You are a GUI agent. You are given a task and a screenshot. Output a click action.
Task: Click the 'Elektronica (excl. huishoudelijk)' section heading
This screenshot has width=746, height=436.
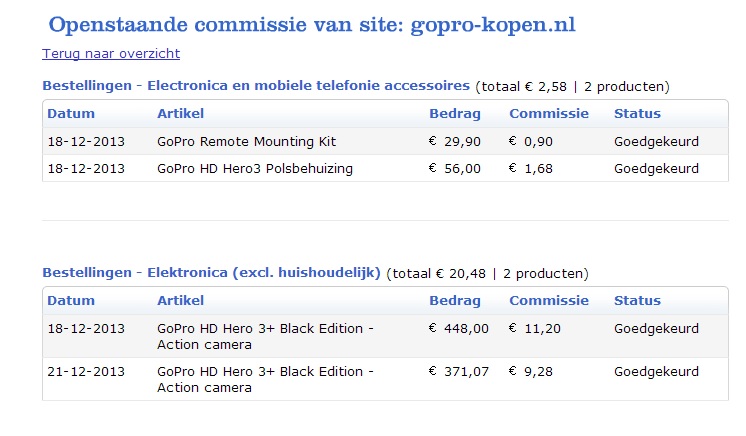pos(264,273)
